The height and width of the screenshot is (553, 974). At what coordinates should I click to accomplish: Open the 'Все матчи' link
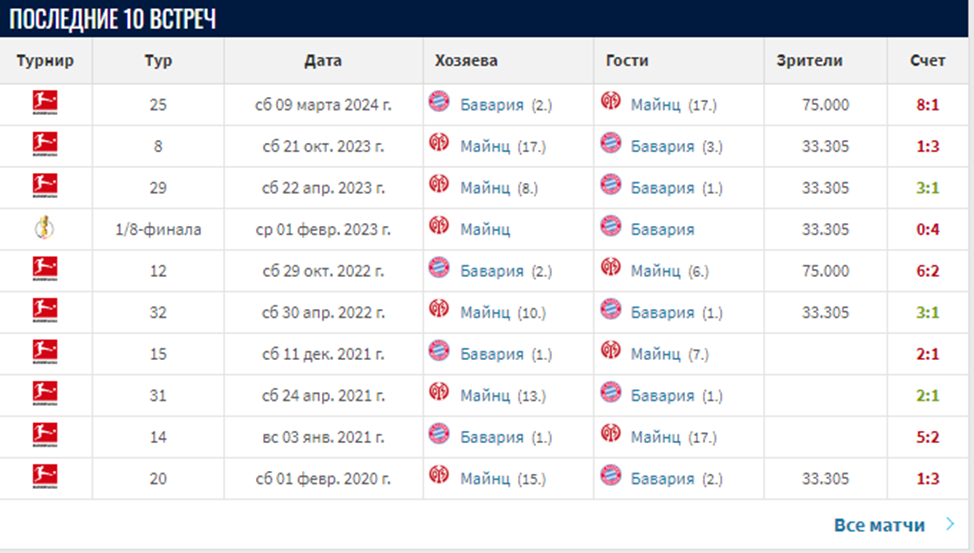point(879,525)
